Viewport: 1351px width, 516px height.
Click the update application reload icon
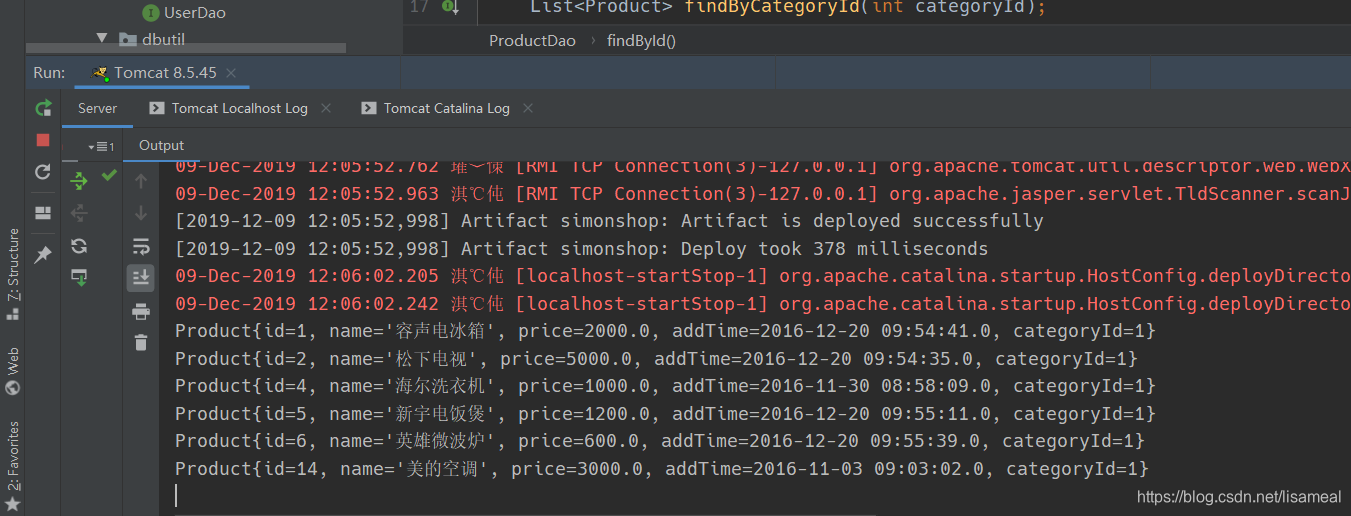click(43, 172)
